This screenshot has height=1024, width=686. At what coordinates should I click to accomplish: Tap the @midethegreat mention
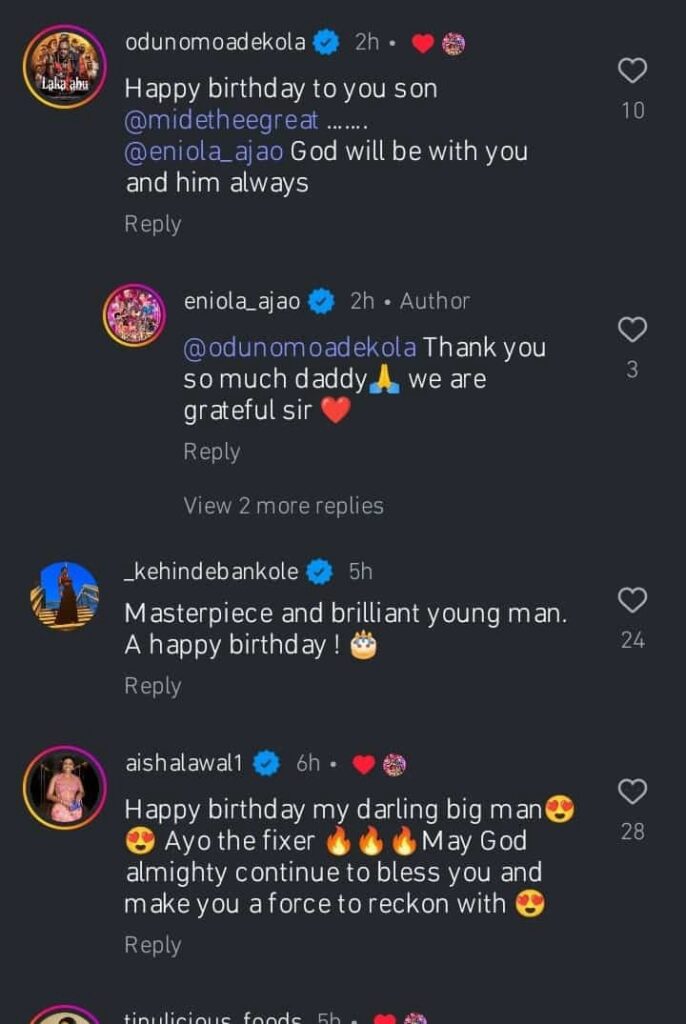click(x=222, y=120)
